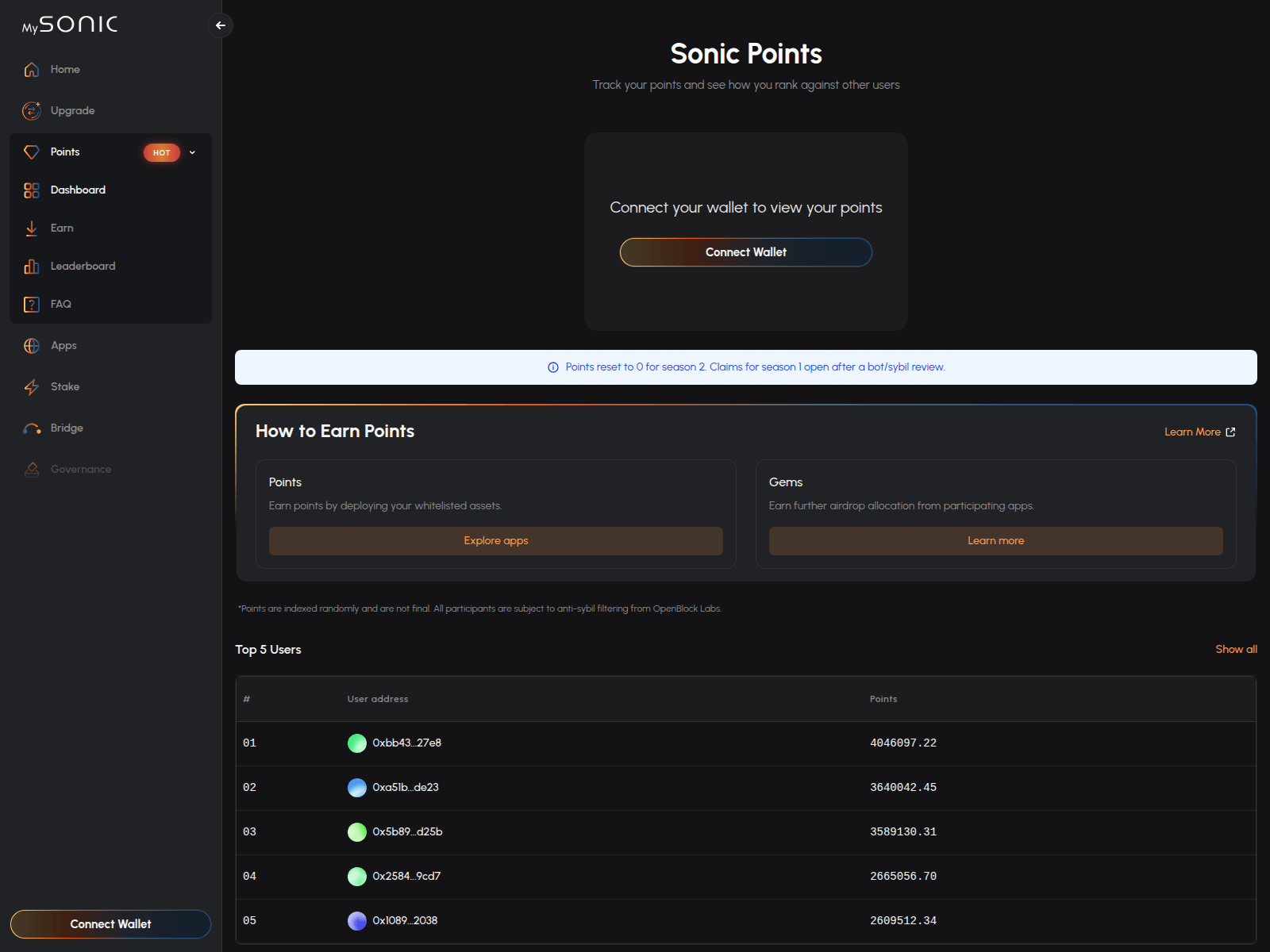The image size is (1270, 952).
Task: Click the Sonic Points page title
Action: 746,54
